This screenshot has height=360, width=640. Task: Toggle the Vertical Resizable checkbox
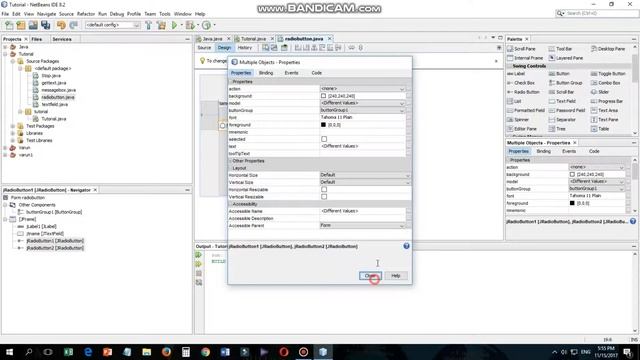(324, 197)
